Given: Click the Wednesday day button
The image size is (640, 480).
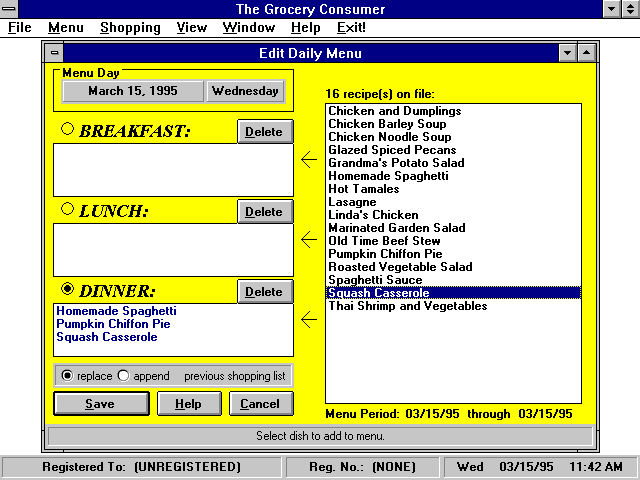Looking at the screenshot, I should (x=245, y=91).
